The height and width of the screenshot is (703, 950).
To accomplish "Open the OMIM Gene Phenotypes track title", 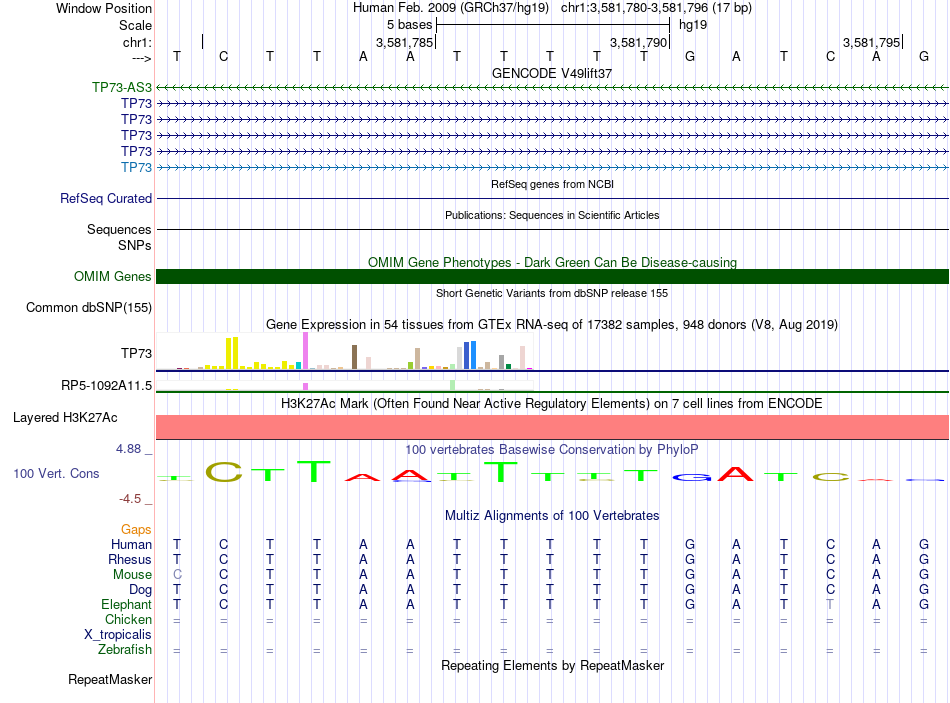I will (x=552, y=262).
